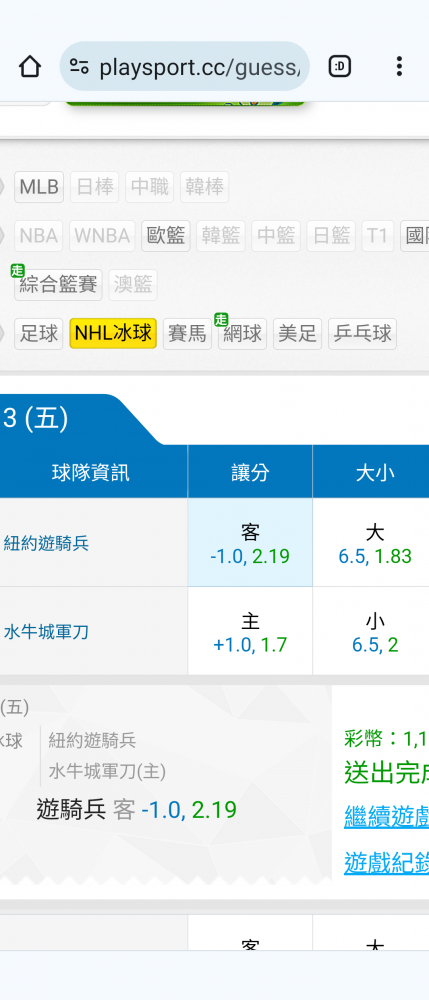Select the 美足 sport tab
This screenshot has width=429, height=1000.
(x=298, y=334)
